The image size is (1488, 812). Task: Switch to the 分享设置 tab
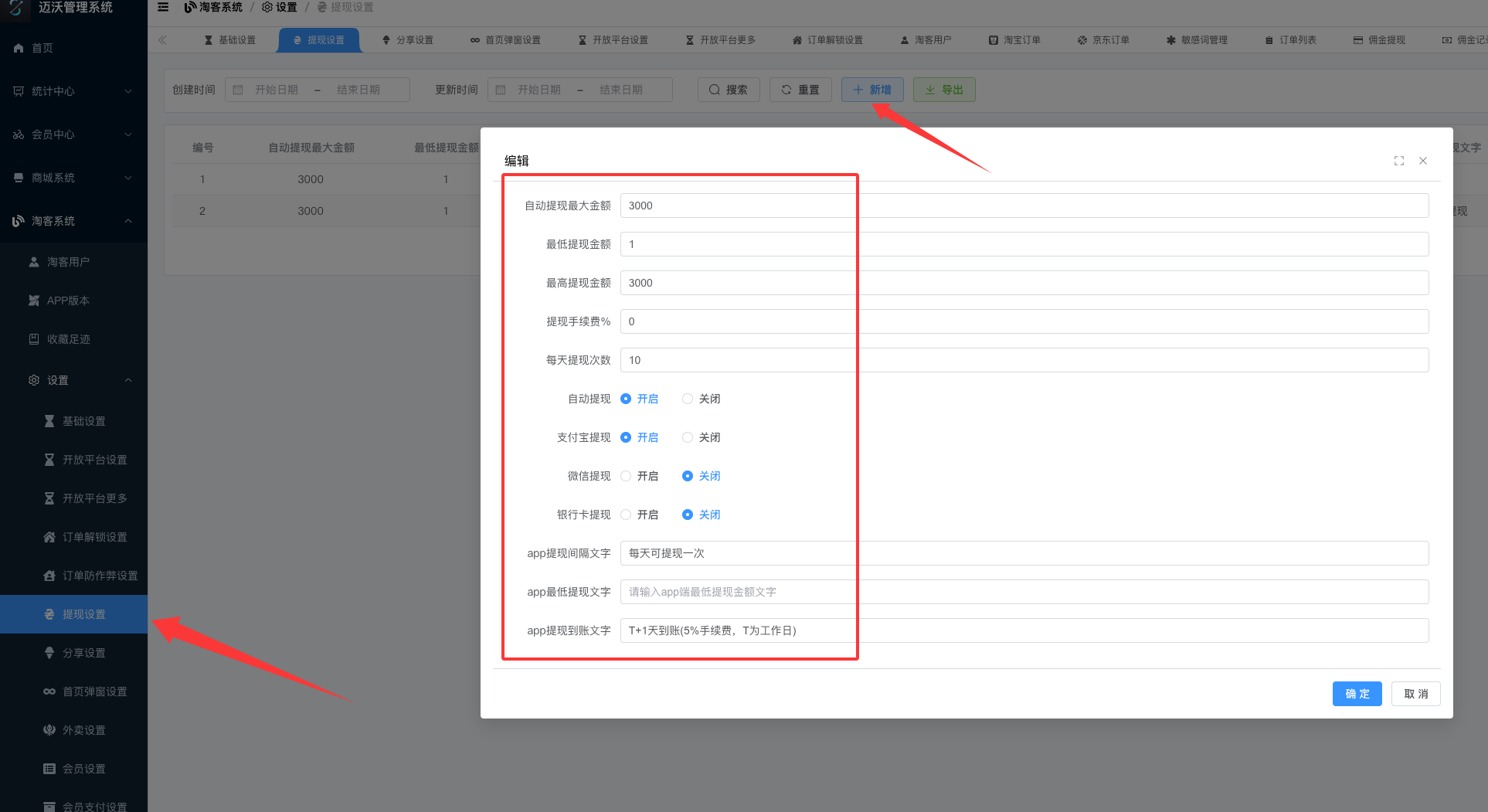point(408,40)
